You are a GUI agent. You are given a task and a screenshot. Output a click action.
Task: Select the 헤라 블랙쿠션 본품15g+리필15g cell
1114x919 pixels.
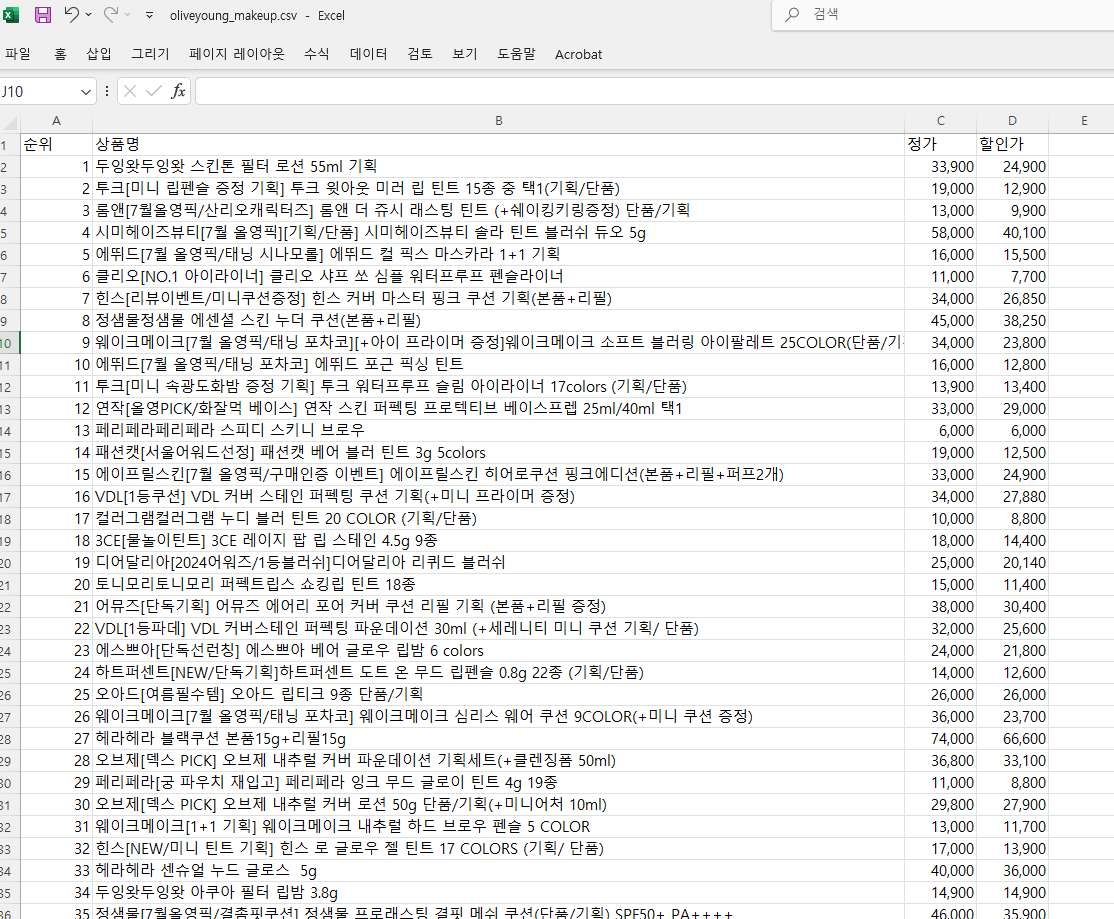coord(499,739)
